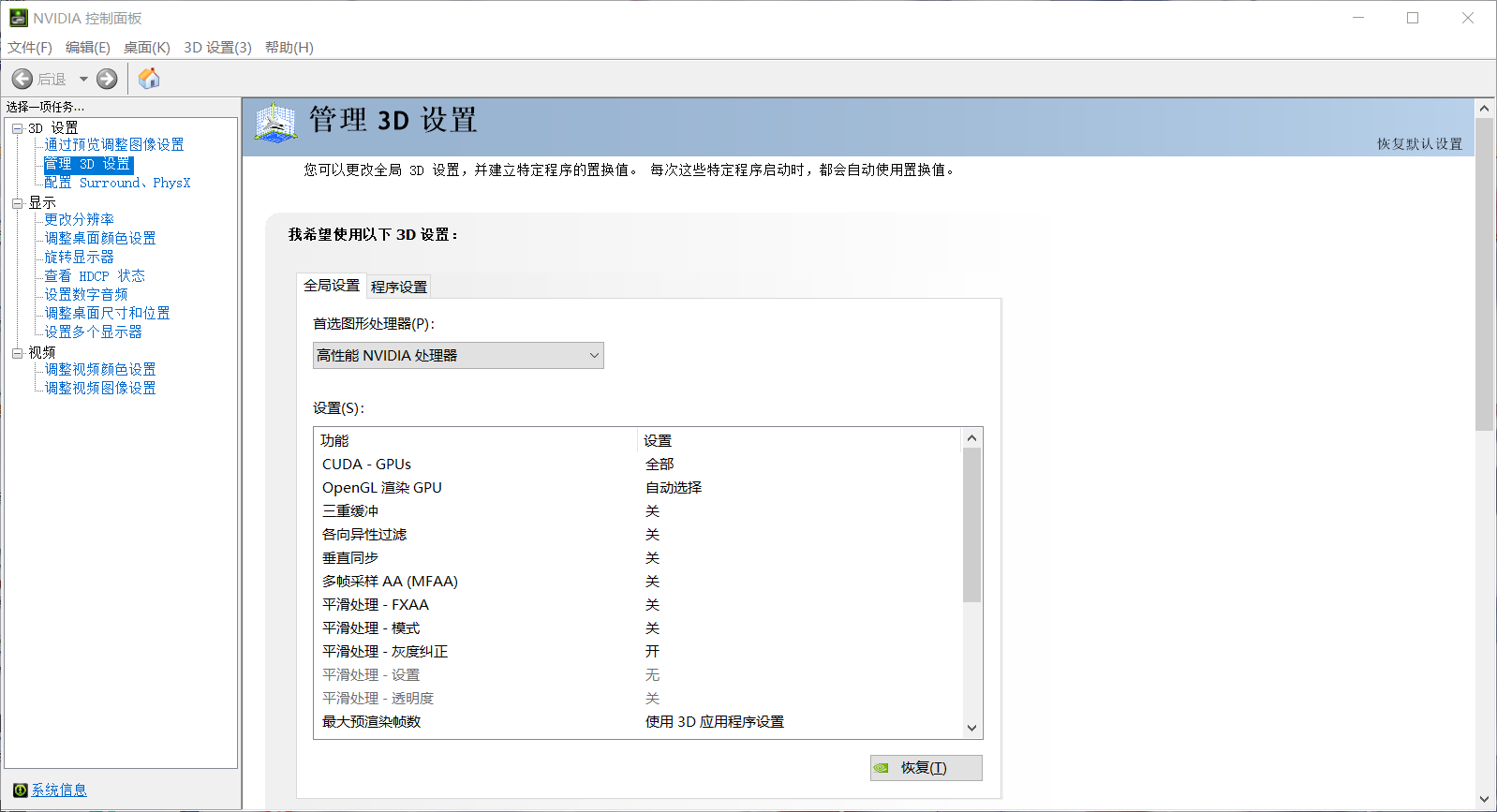
Task: Switch to the 程序设置 tab
Action: click(x=399, y=288)
